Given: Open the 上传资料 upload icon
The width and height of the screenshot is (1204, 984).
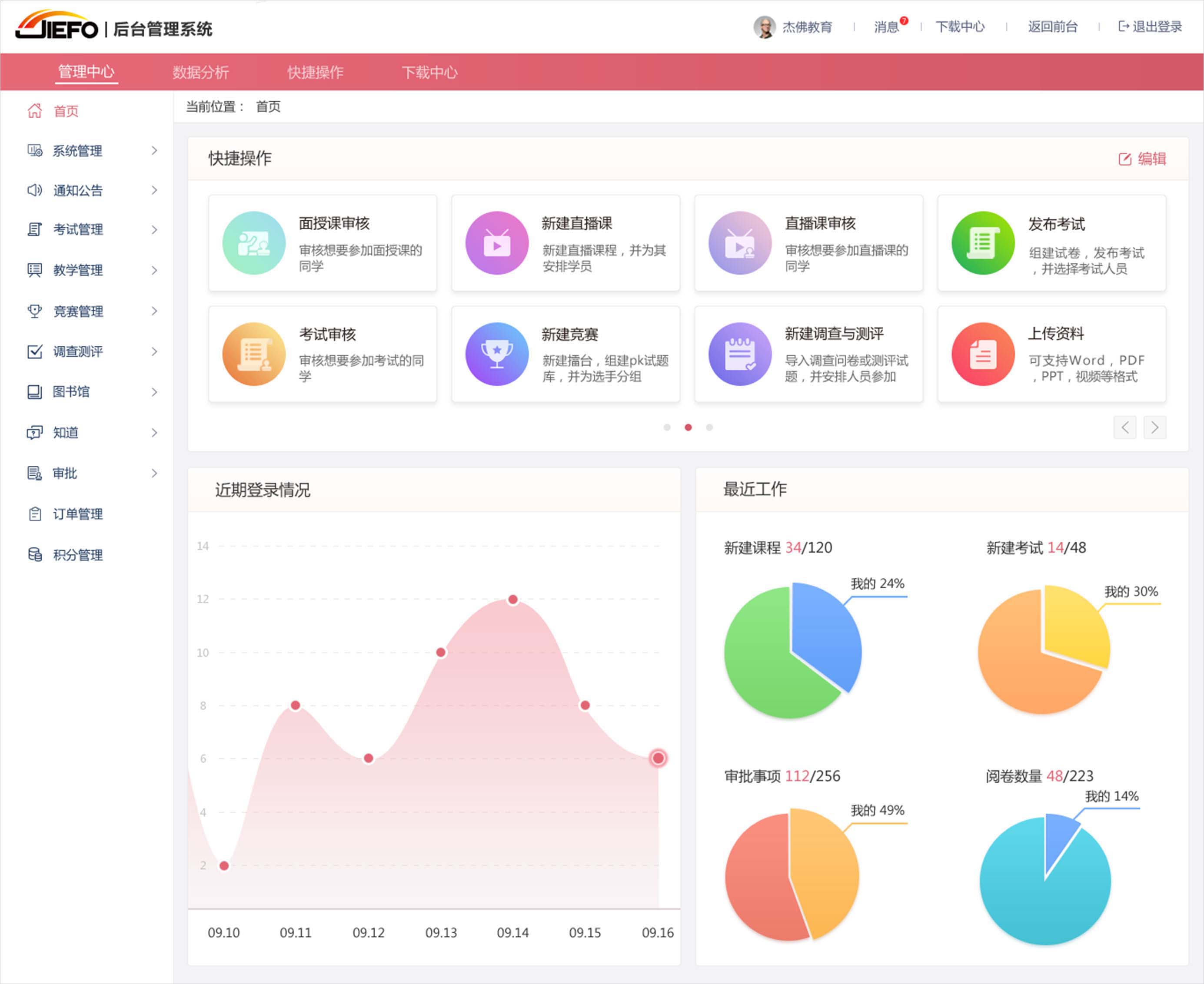Looking at the screenshot, I should pyautogui.click(x=983, y=353).
